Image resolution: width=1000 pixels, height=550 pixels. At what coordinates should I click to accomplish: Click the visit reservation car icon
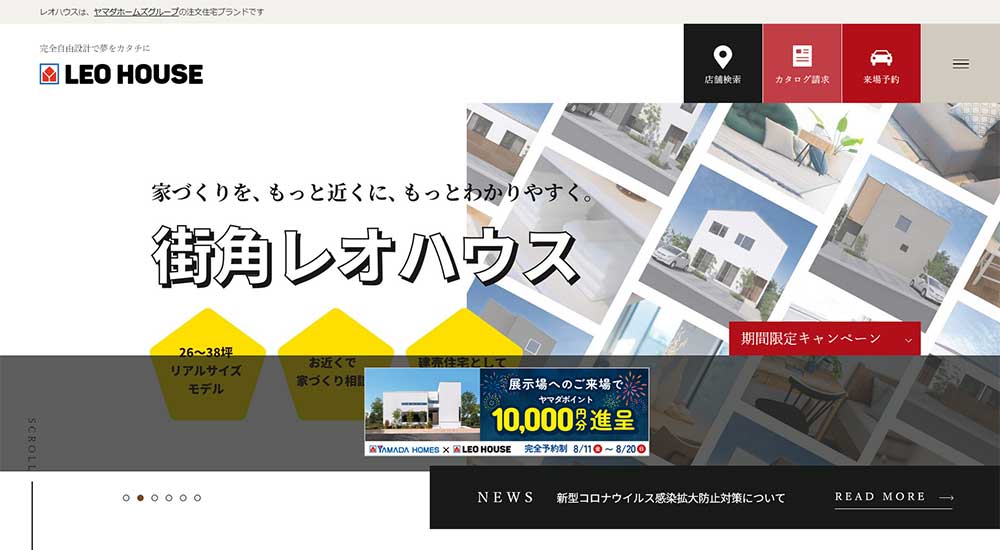(x=881, y=57)
